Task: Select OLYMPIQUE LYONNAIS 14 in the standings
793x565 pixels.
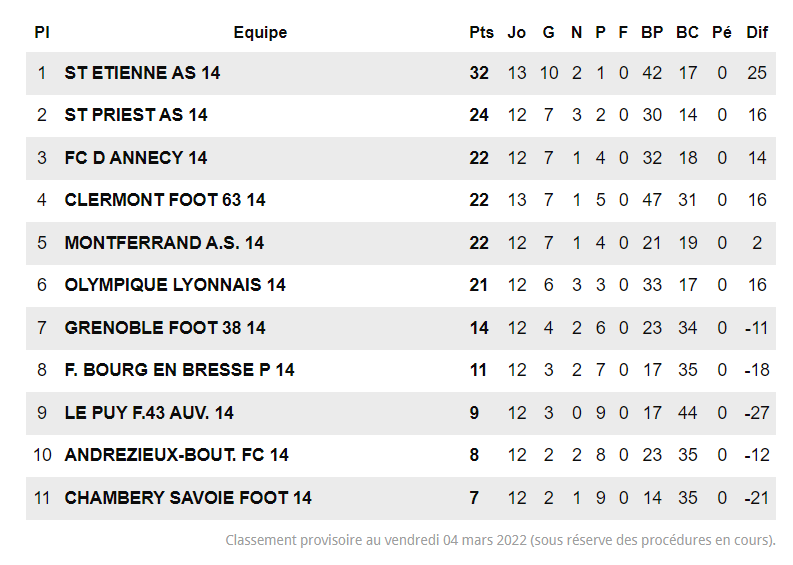Action: pyautogui.click(x=175, y=285)
